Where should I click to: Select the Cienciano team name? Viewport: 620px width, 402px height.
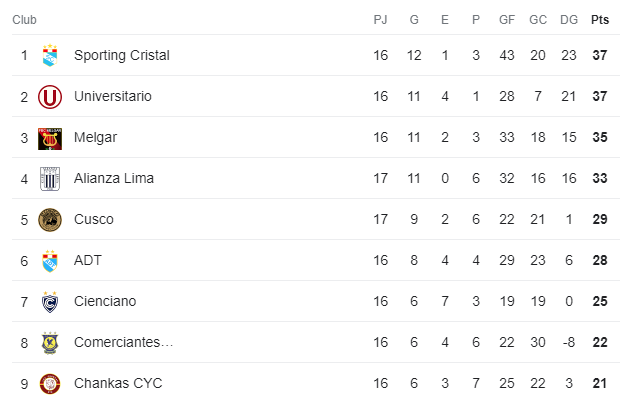[105, 302]
